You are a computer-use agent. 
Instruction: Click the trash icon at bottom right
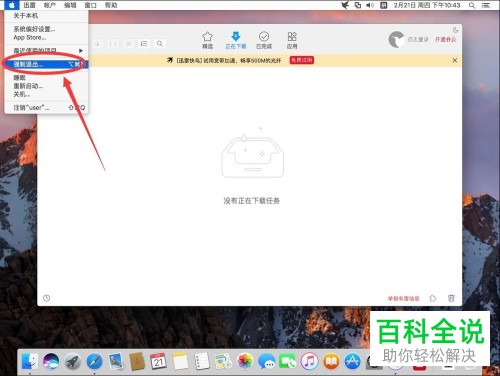coord(451,298)
